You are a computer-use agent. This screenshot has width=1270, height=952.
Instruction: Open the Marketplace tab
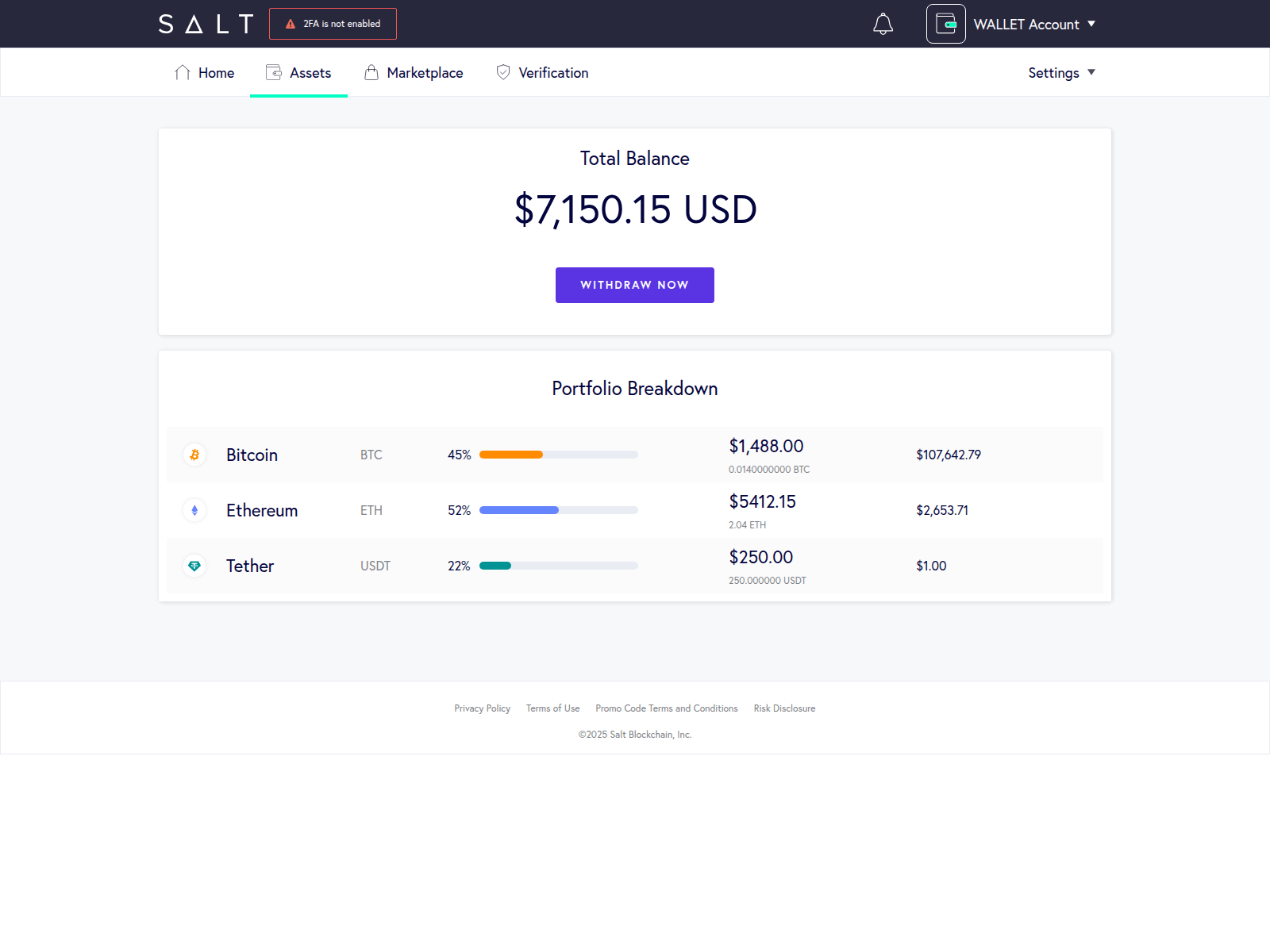coord(414,73)
